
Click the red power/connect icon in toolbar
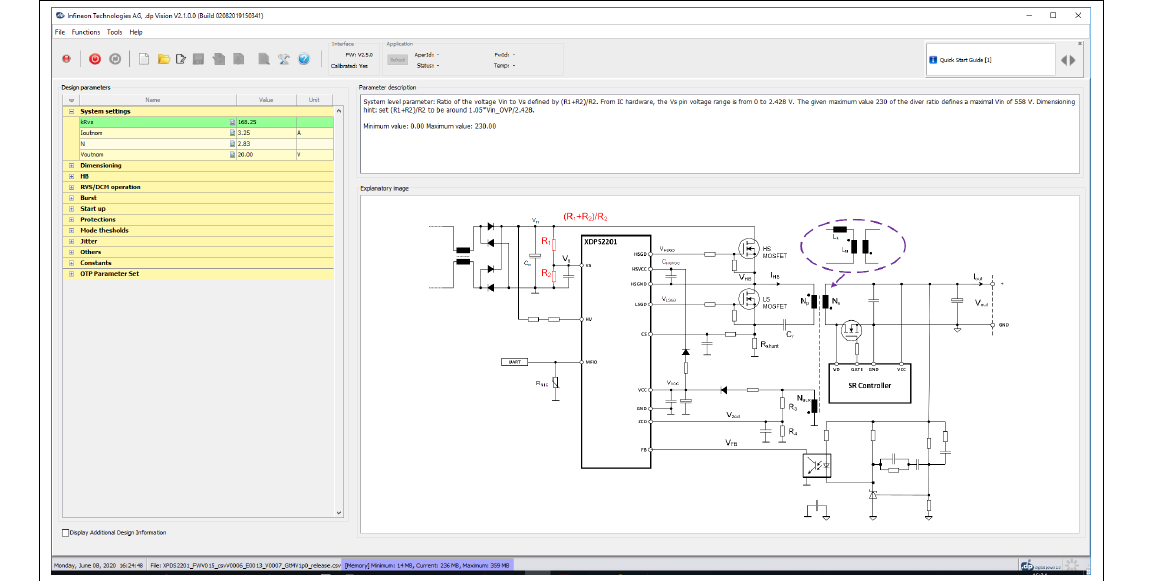[x=95, y=60]
